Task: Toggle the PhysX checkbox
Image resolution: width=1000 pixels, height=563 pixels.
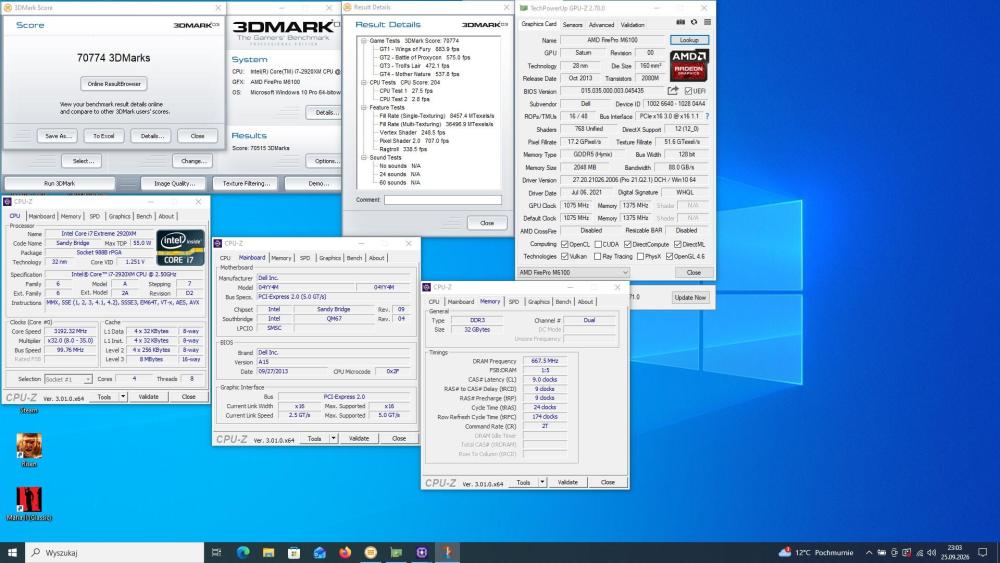Action: pyautogui.click(x=640, y=256)
